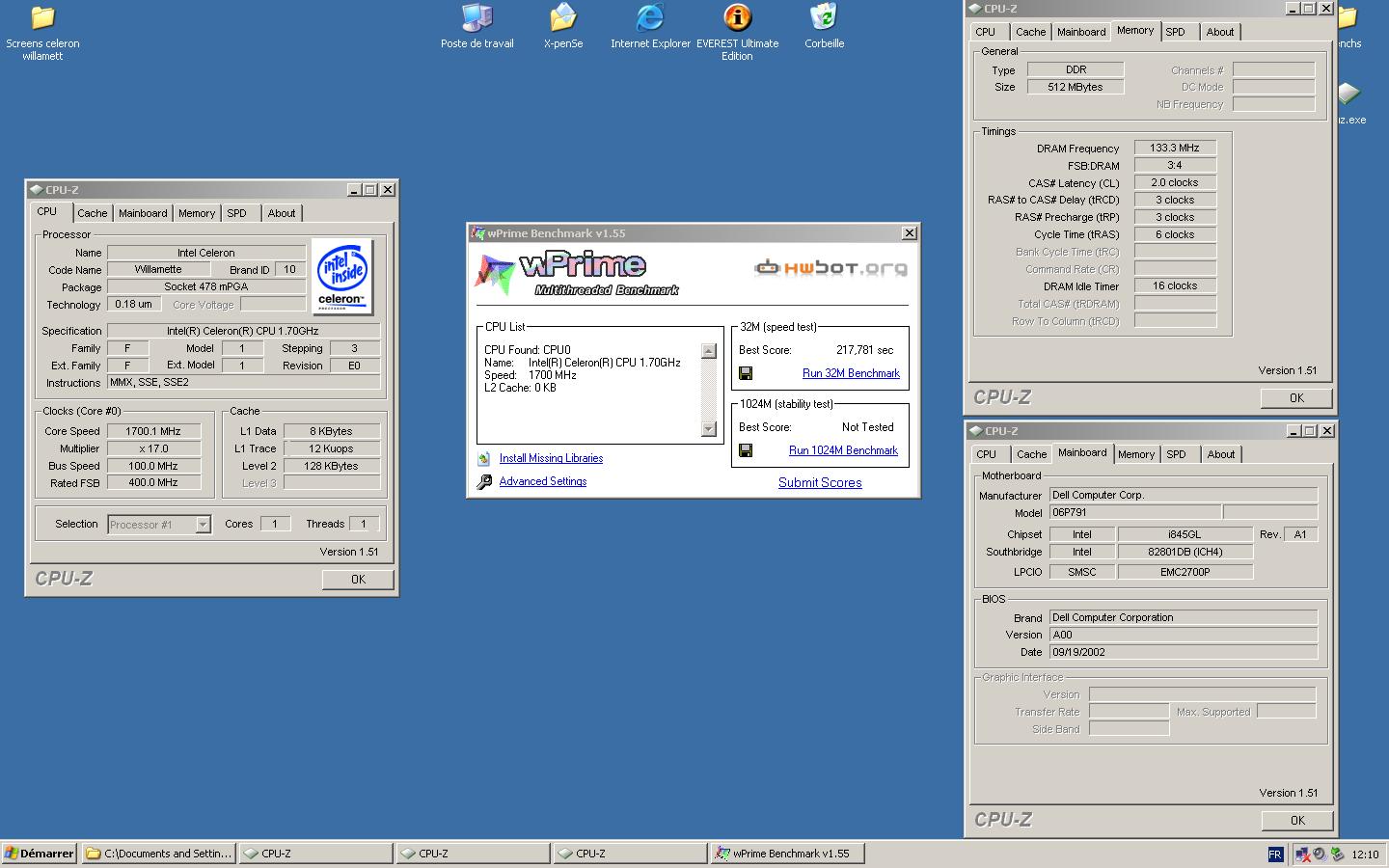Click wPrime title bar icon
The height and width of the screenshot is (868, 1389).
(x=477, y=233)
